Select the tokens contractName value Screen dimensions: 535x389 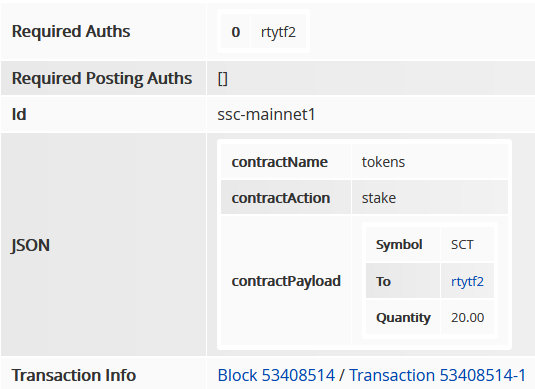[x=383, y=162]
